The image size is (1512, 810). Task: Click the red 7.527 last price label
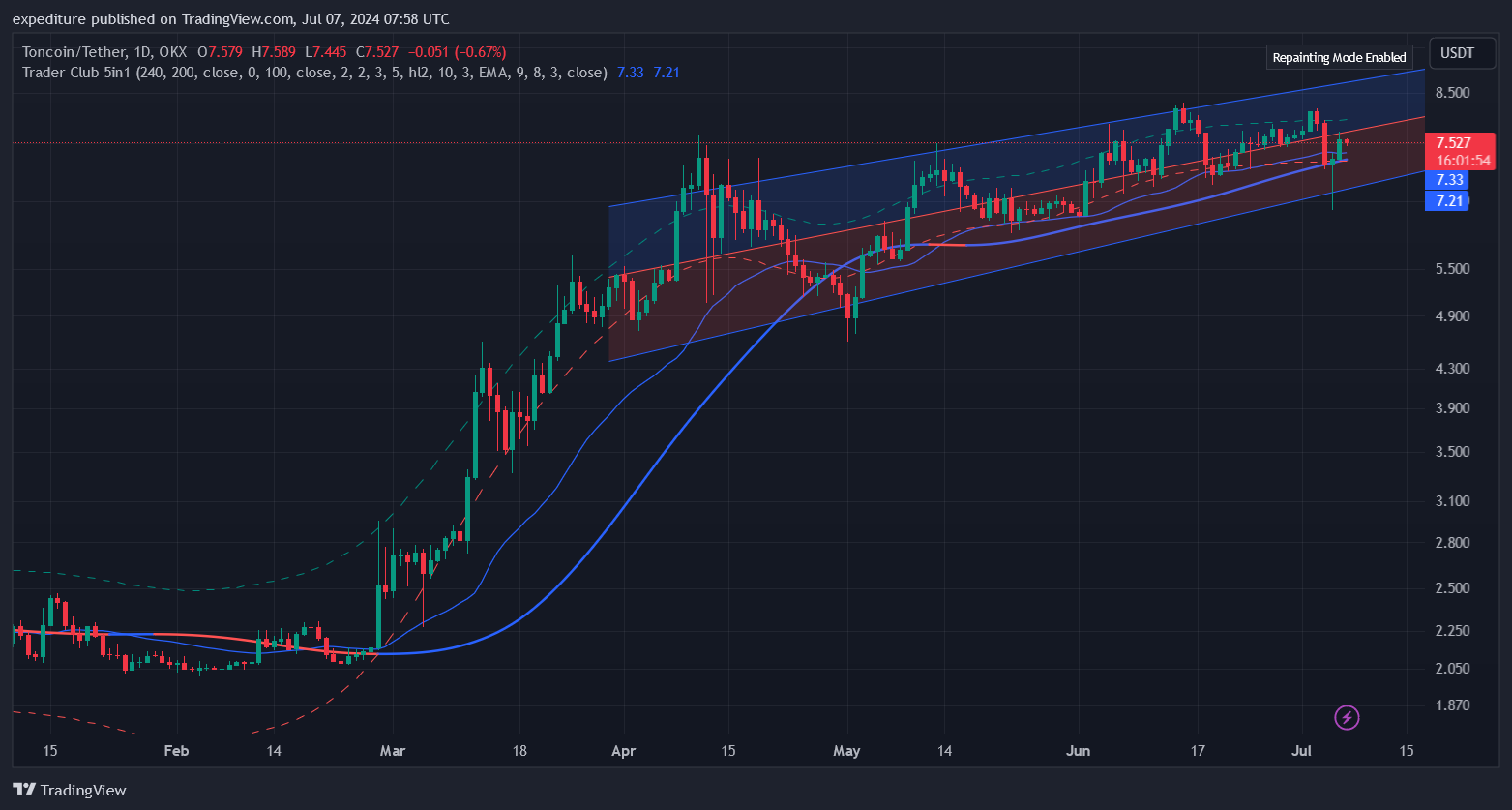pyautogui.click(x=1454, y=142)
